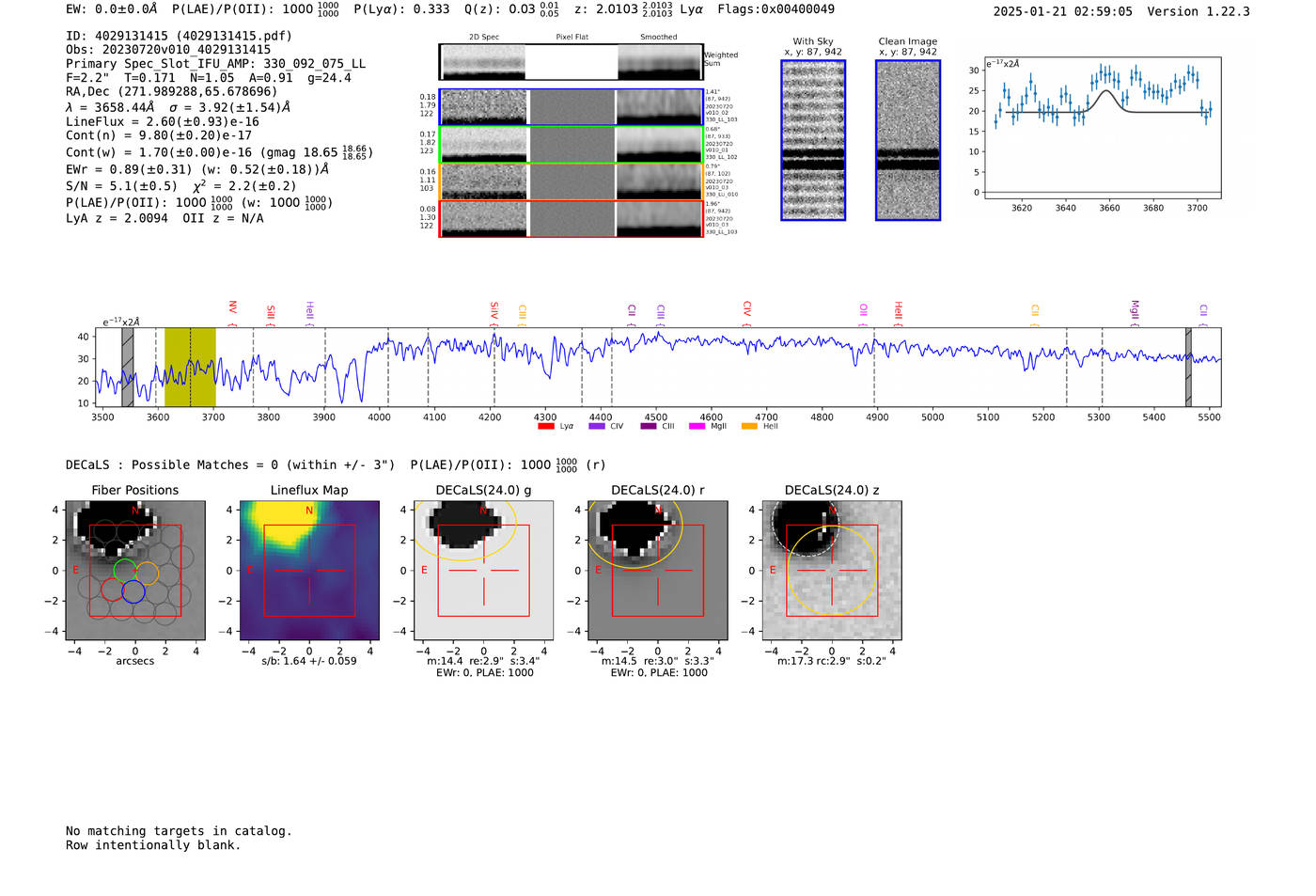The height and width of the screenshot is (896, 1316).
Task: Open the orange-bordered 2D spectrum fiber row
Action: point(572,181)
